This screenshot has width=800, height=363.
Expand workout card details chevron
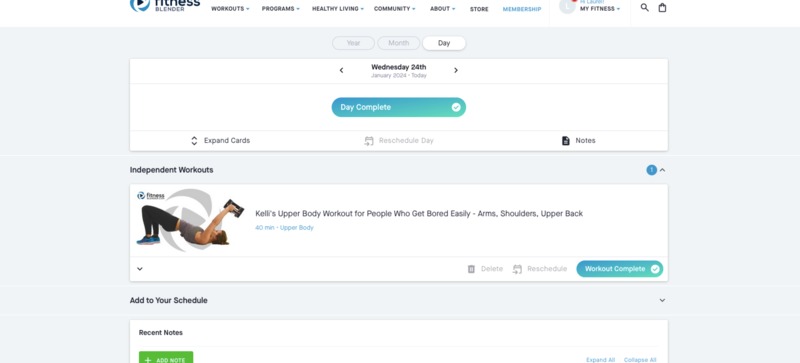click(x=140, y=269)
